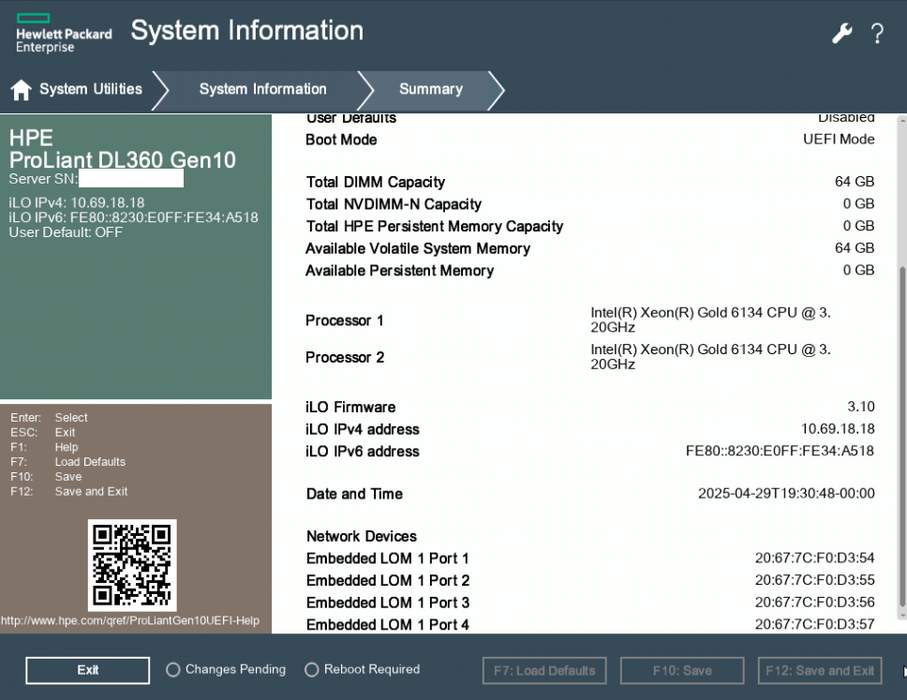This screenshot has width=907, height=700.
Task: Click F1 Help entry in key legend
Action: [x=44, y=447]
